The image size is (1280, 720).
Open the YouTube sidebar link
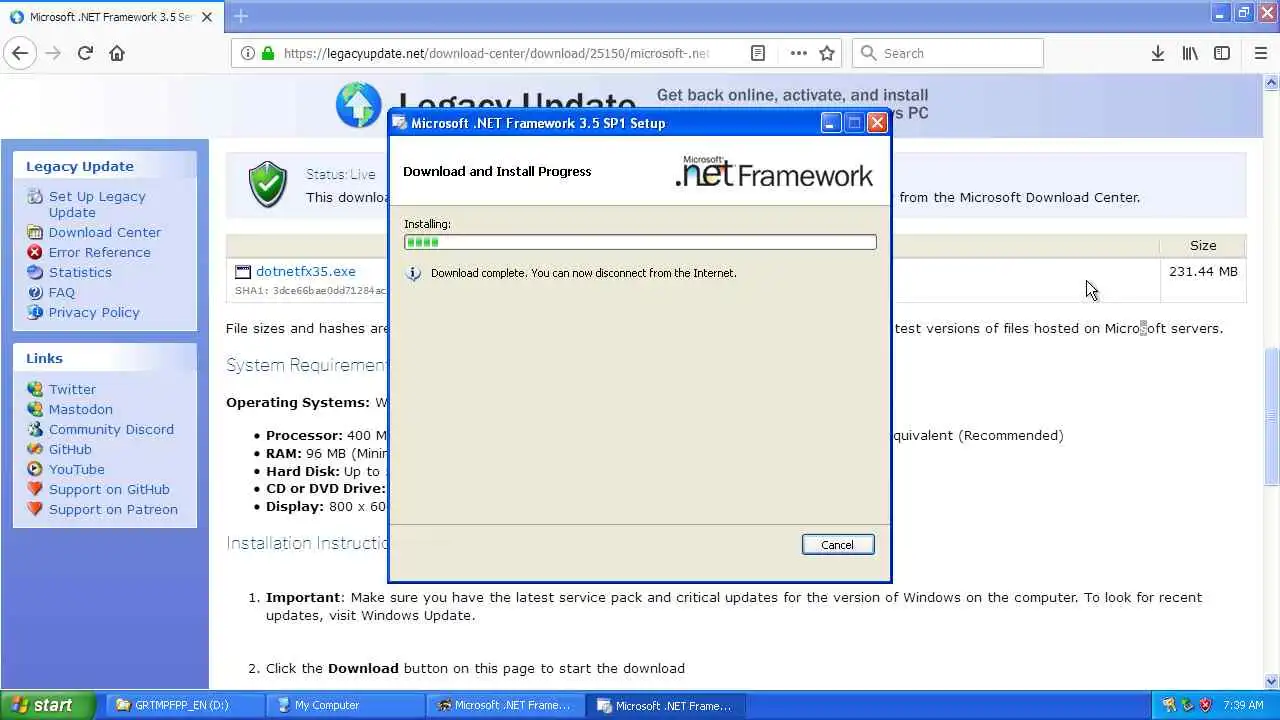(x=77, y=469)
